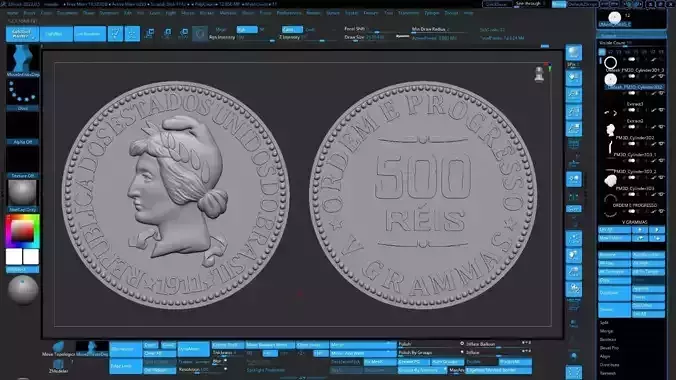Screen dimensions: 676x380
Task: Click the Gizmo 3D icon
Action: point(200,34)
